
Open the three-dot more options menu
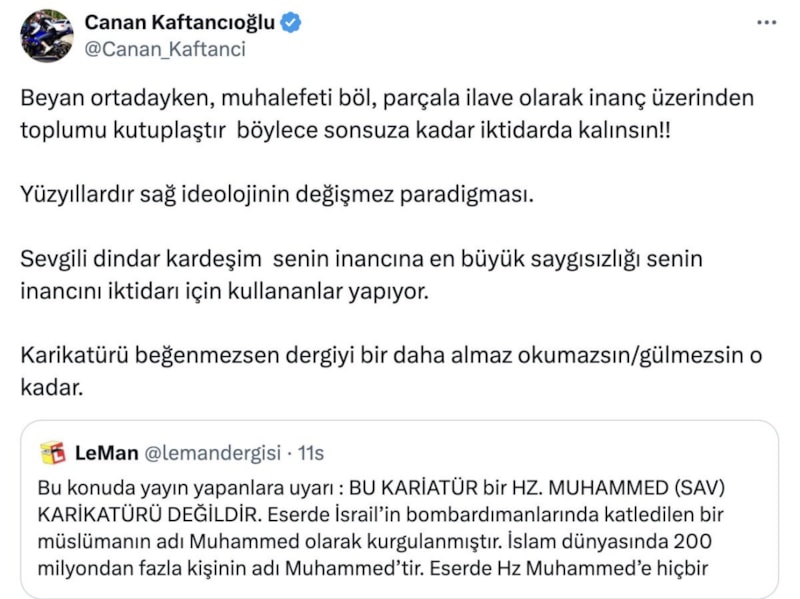coord(765,21)
